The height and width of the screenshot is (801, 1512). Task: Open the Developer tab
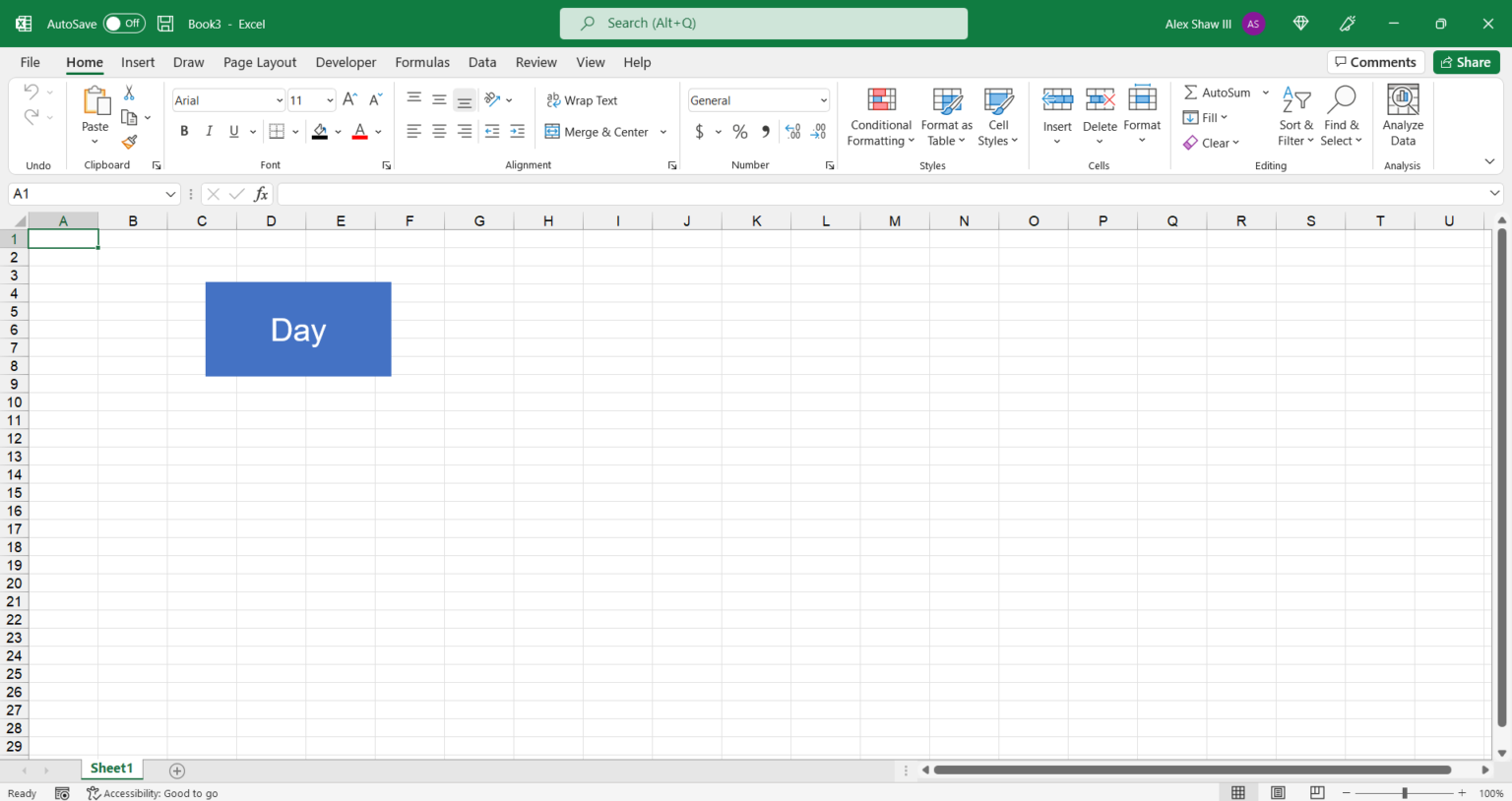(x=346, y=62)
